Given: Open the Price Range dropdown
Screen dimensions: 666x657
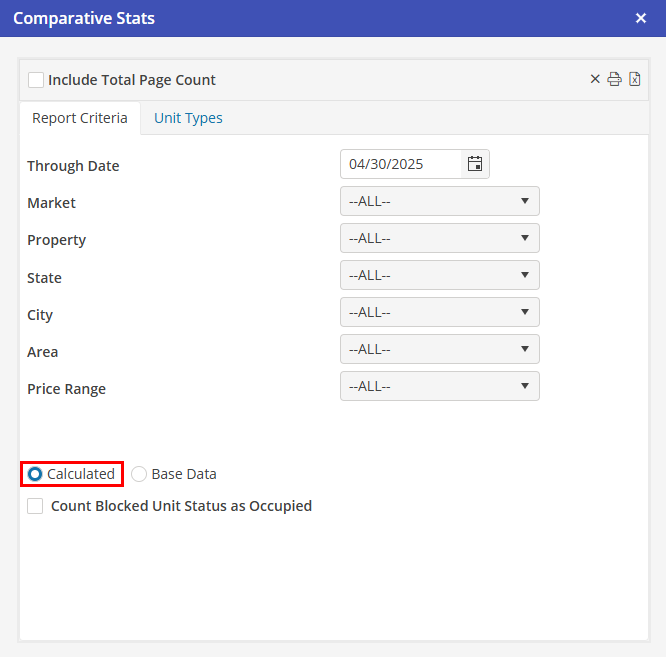Looking at the screenshot, I should tap(439, 386).
